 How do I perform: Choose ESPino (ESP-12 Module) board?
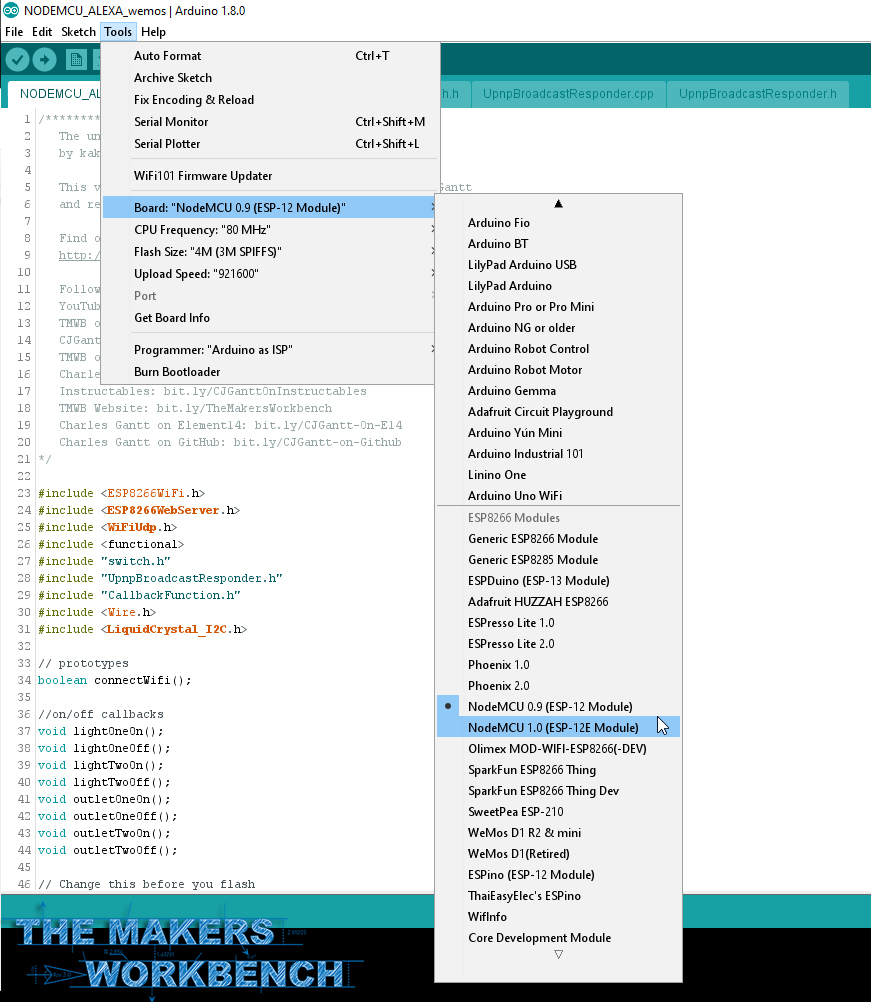559,874
